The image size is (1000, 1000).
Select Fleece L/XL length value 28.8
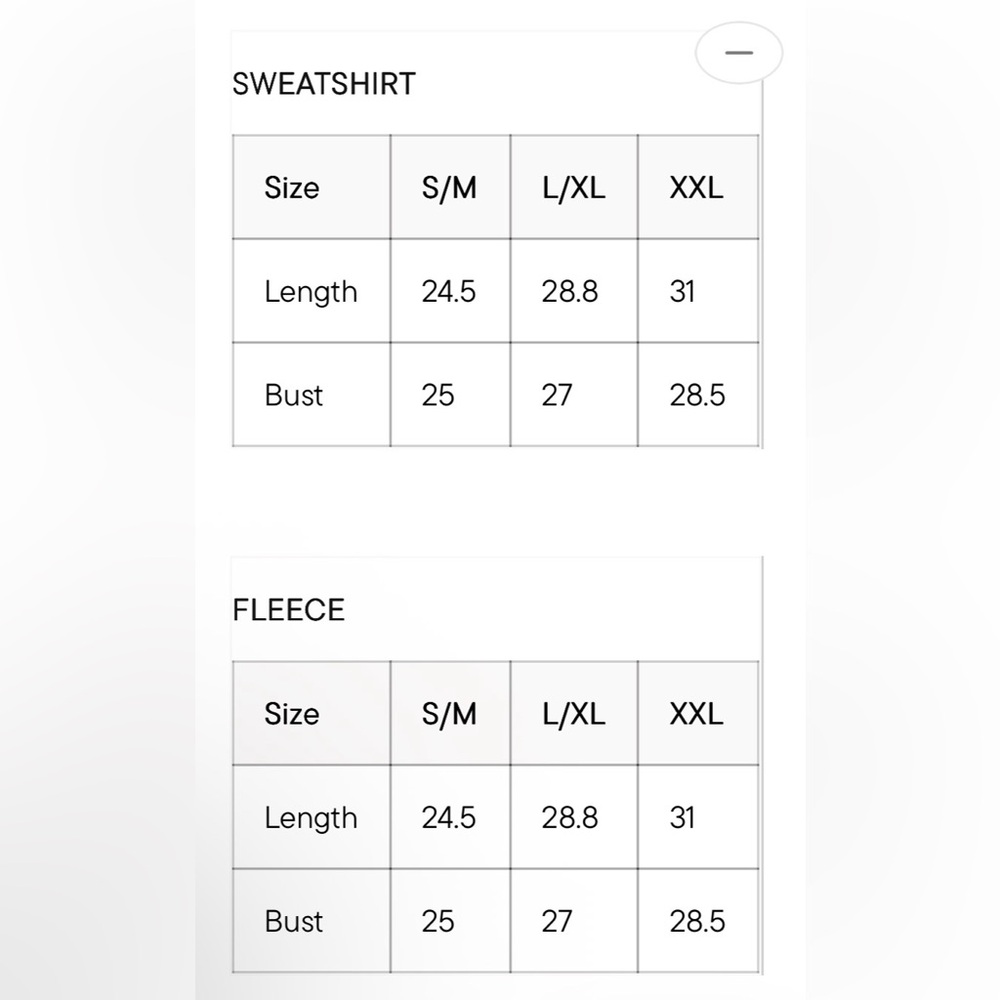click(x=570, y=818)
